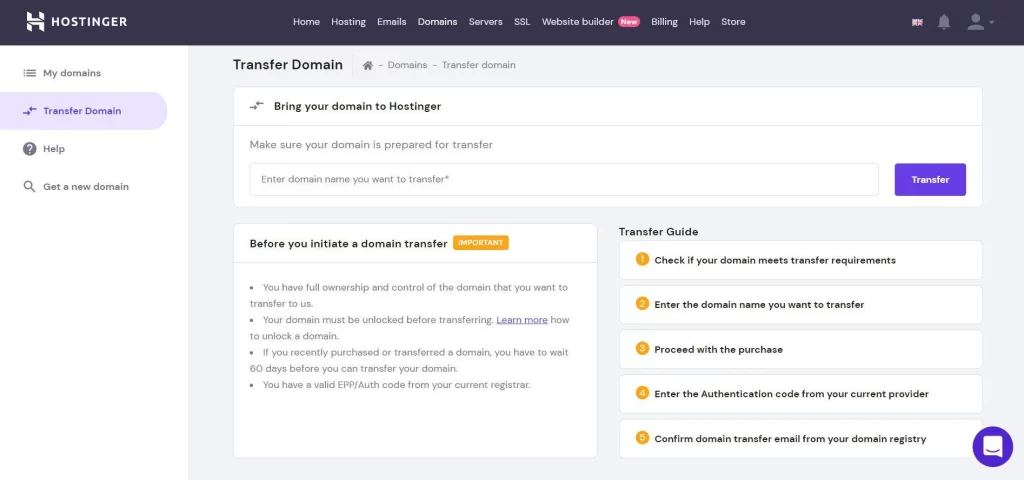Open the user account avatar menu

click(980, 22)
